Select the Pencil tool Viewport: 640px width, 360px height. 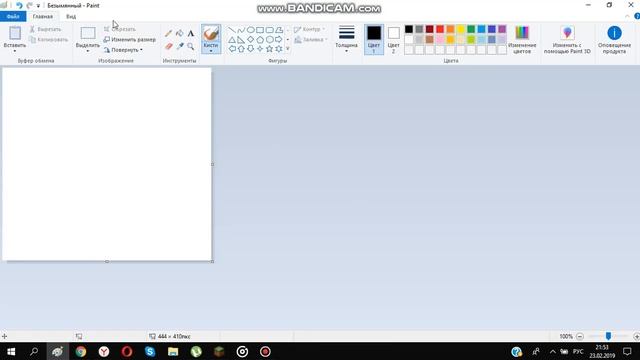[168, 33]
